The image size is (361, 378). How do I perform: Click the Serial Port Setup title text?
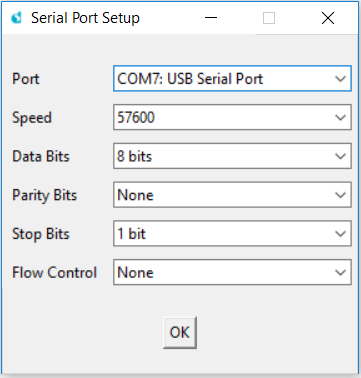(x=85, y=18)
